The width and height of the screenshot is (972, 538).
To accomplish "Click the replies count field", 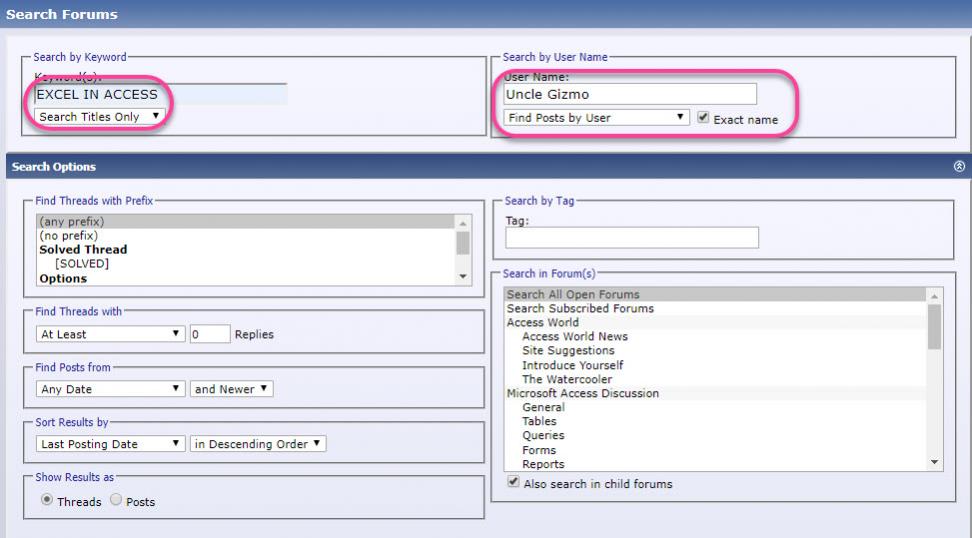I will [210, 335].
